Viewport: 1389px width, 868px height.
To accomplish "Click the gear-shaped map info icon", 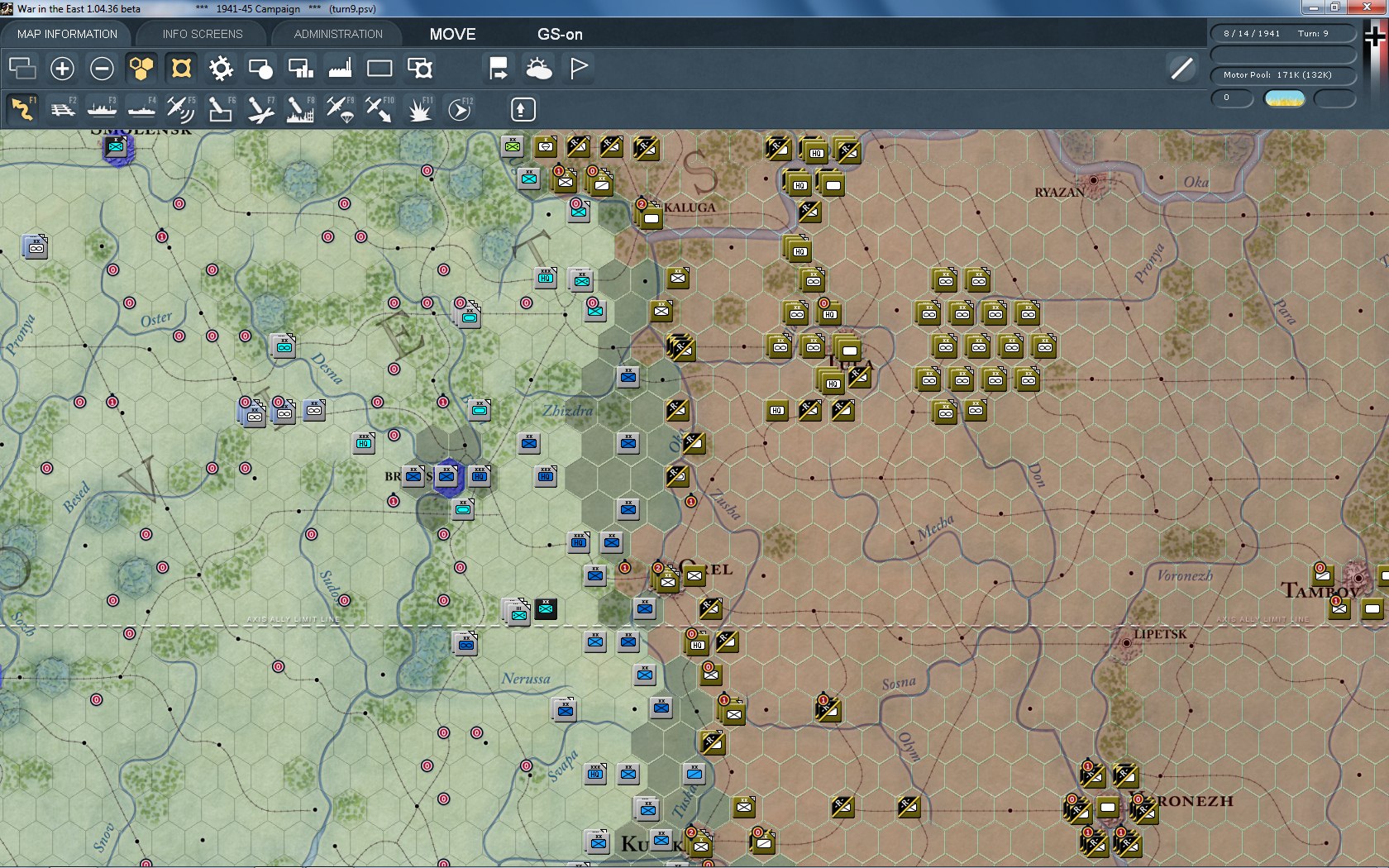I will (221, 68).
